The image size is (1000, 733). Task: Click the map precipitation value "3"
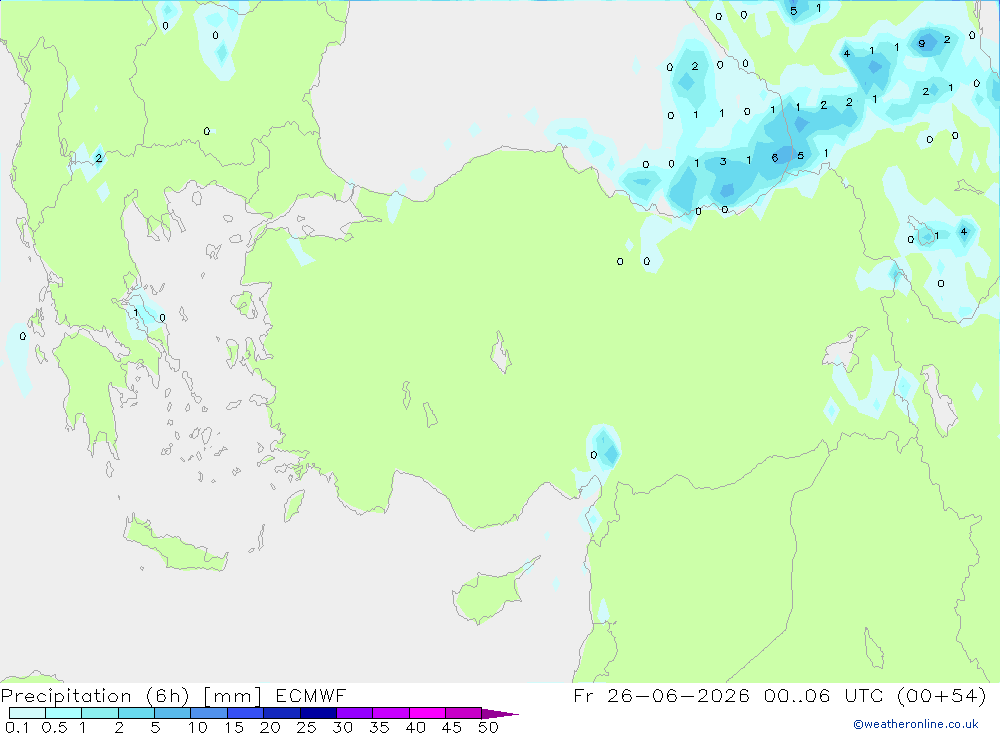pyautogui.click(x=723, y=161)
